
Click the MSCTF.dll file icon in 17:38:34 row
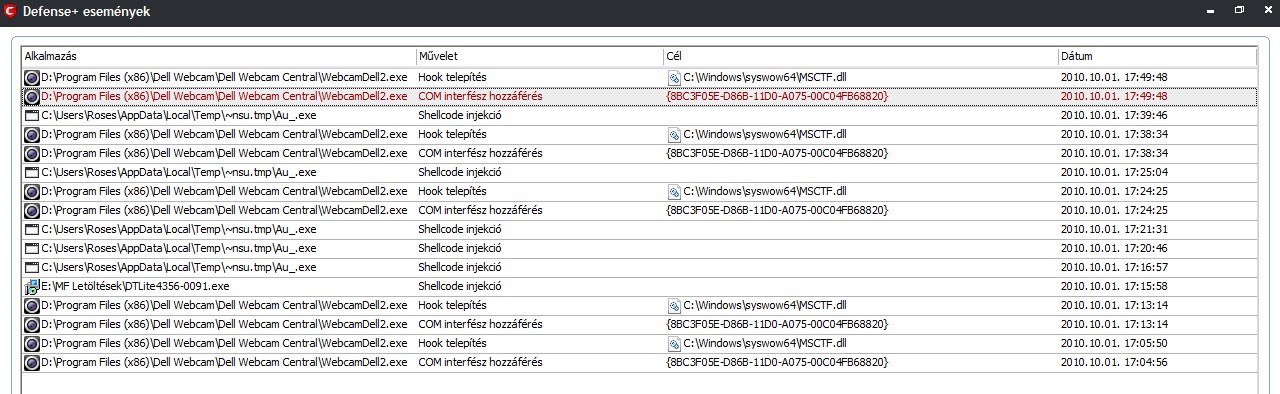[674, 134]
